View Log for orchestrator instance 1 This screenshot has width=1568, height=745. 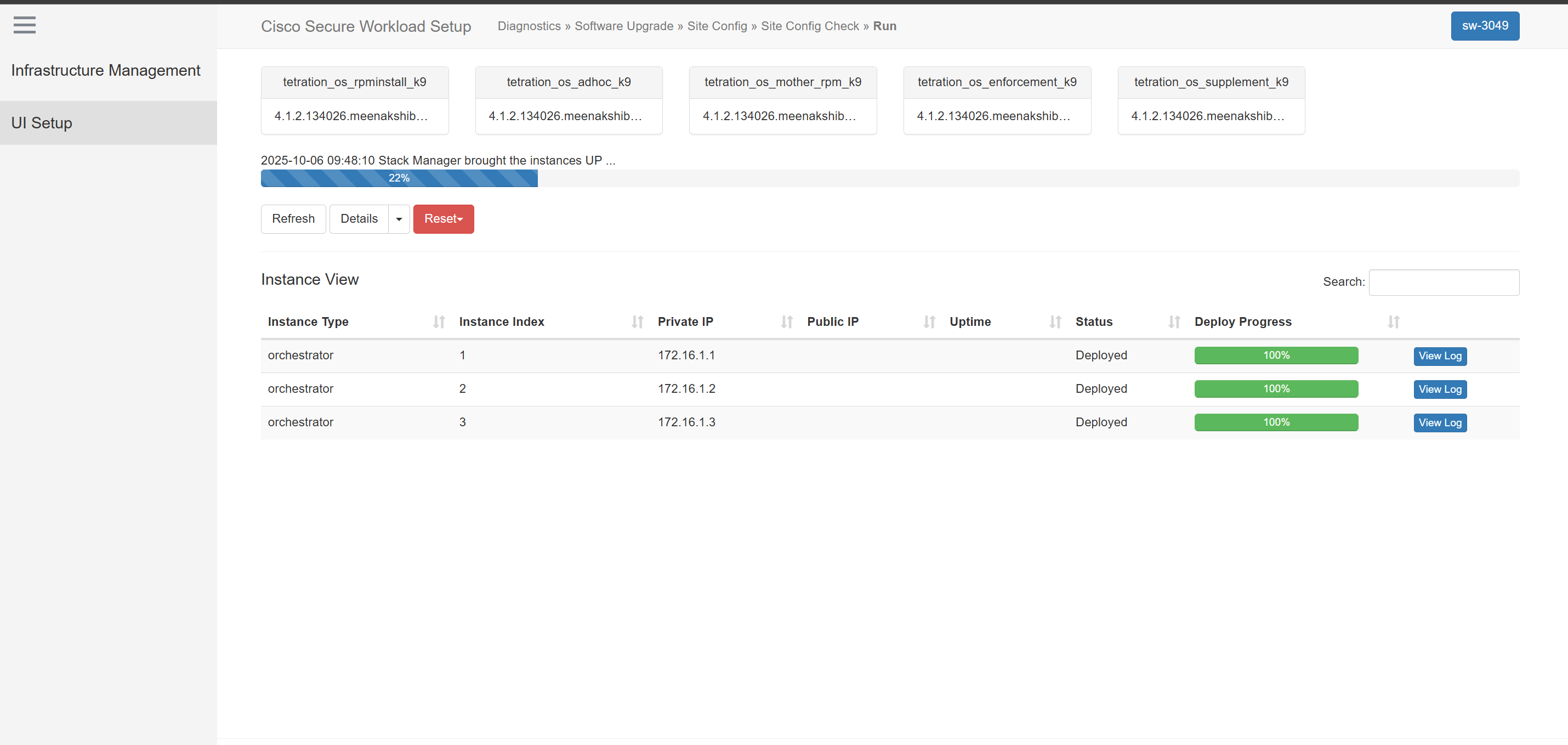pyautogui.click(x=1440, y=355)
